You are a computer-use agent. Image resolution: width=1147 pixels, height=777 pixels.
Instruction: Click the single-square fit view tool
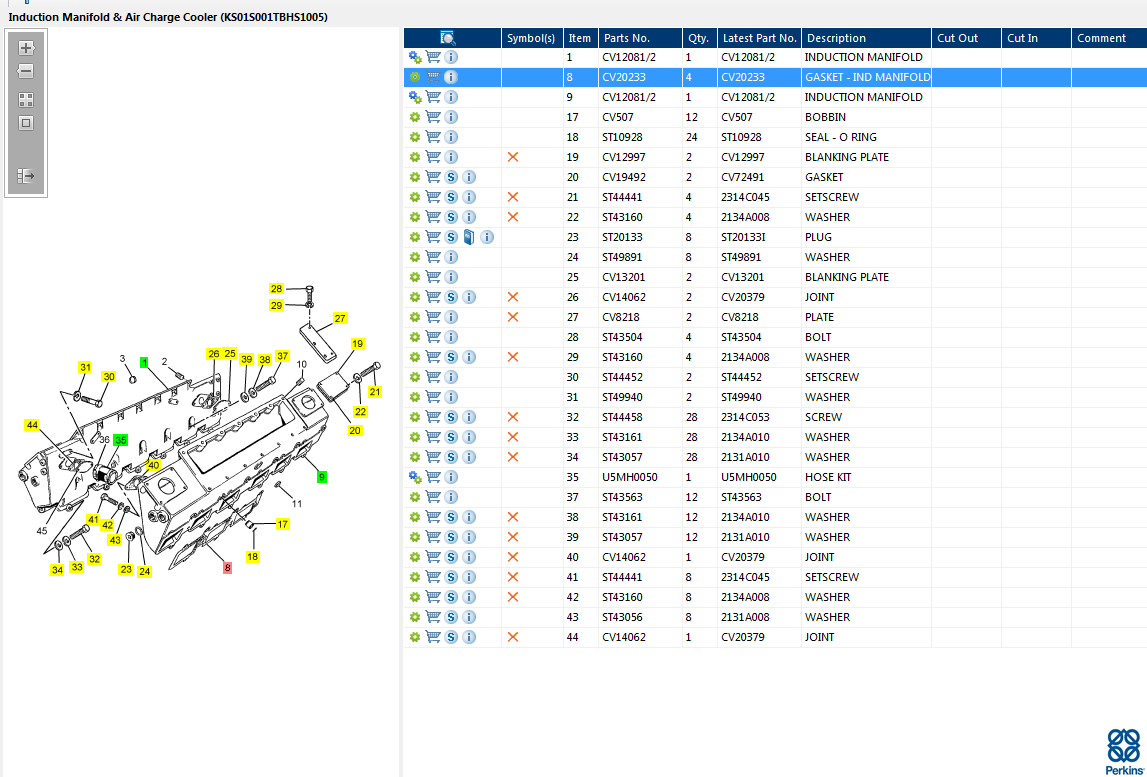pyautogui.click(x=26, y=123)
